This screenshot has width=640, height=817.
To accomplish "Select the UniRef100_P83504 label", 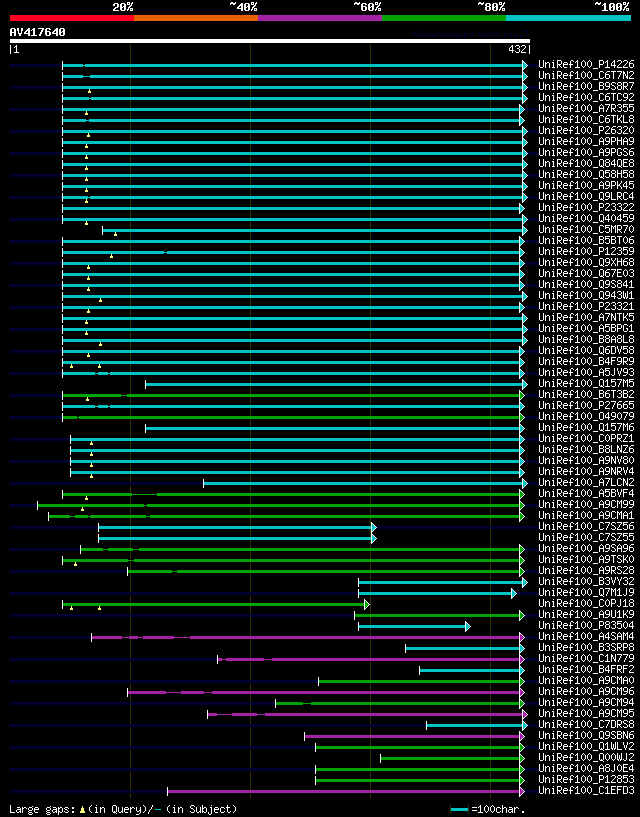I will (x=586, y=625).
